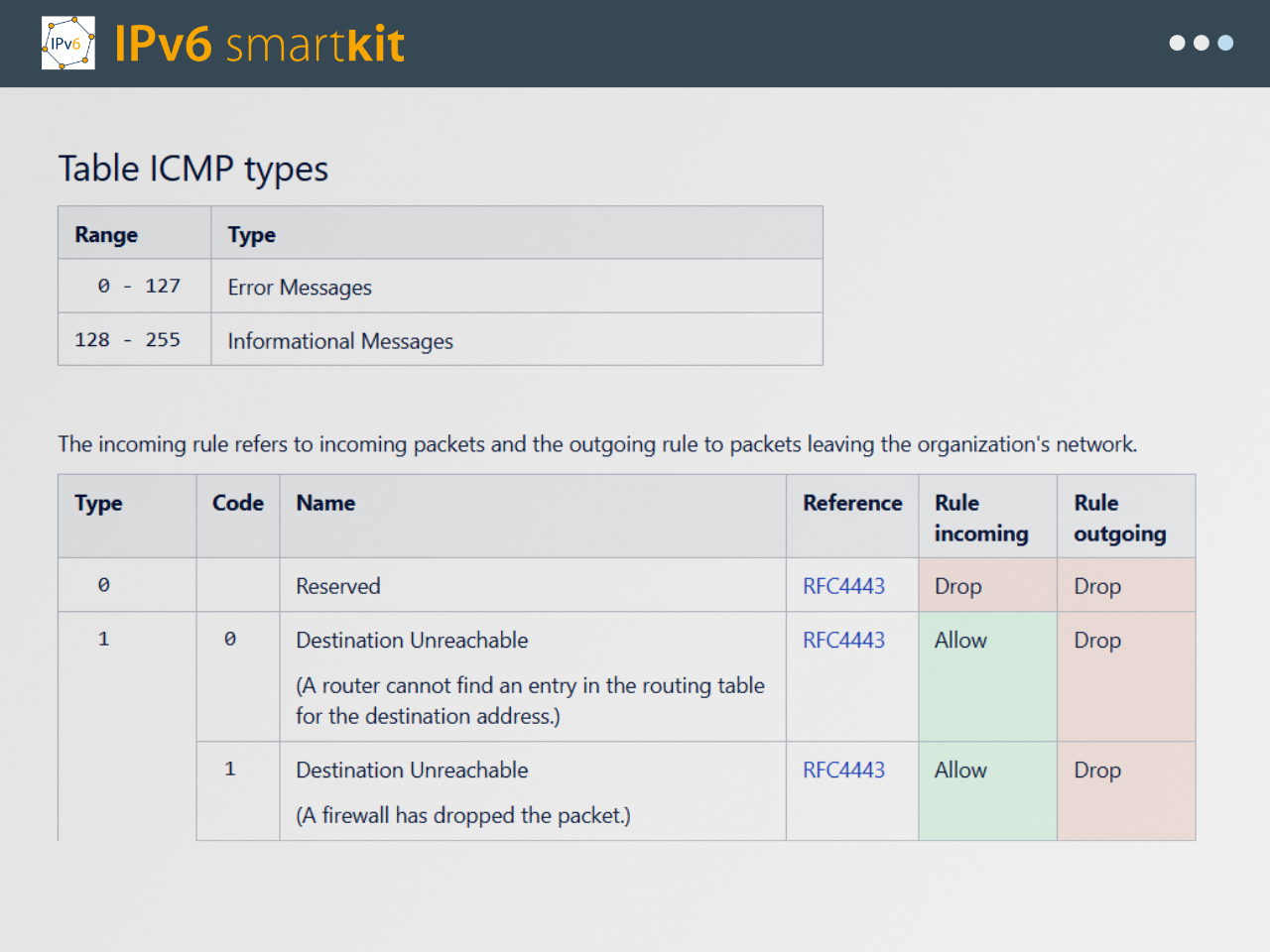Select the Informational Messages cell
The height and width of the screenshot is (952, 1270).
point(340,341)
